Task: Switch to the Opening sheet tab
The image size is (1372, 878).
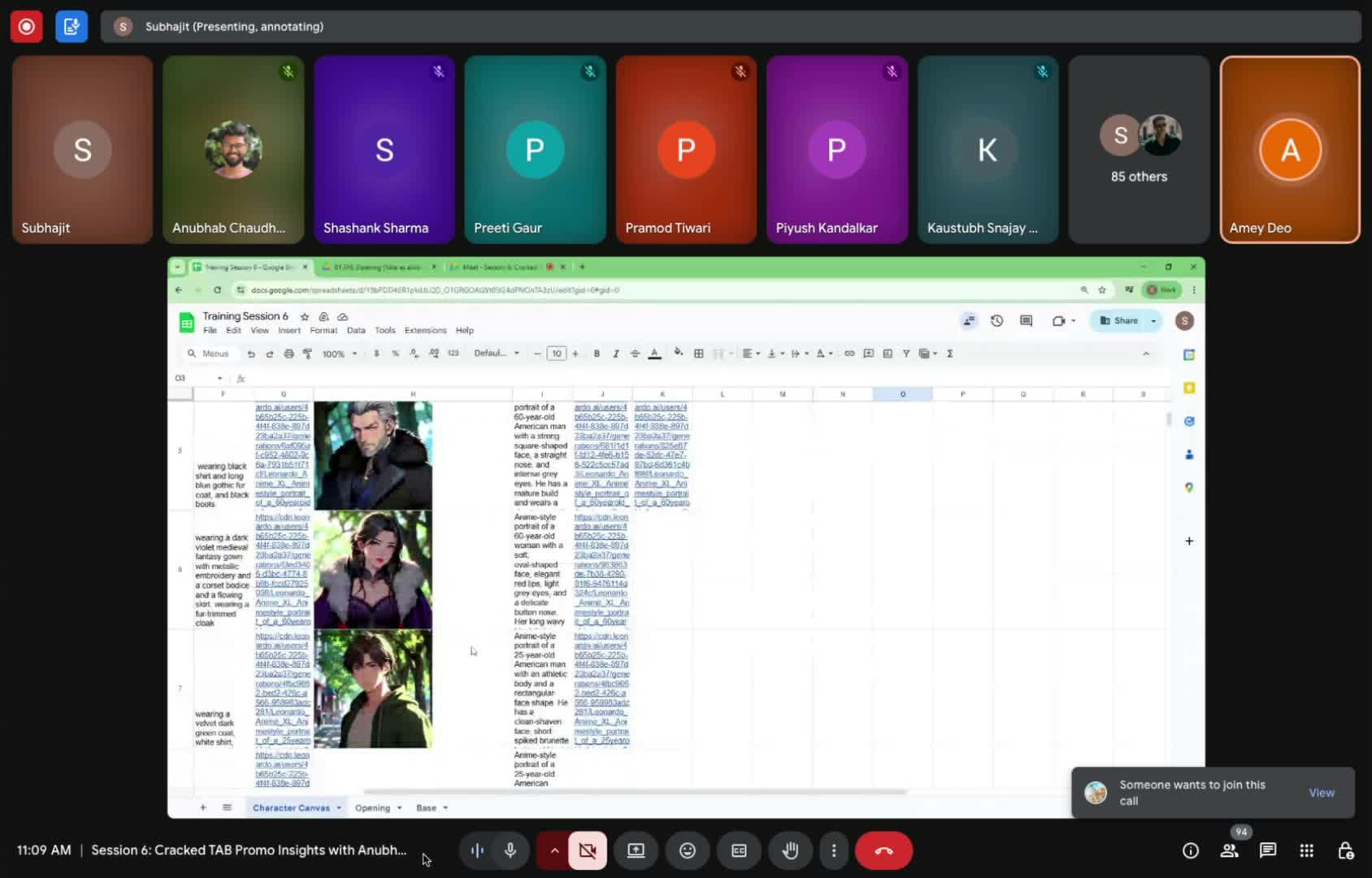Action: (x=372, y=807)
